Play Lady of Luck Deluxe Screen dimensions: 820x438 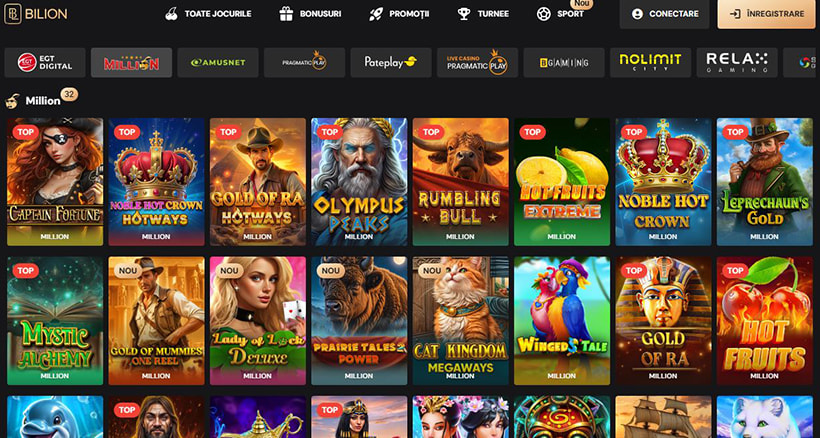pyautogui.click(x=258, y=320)
